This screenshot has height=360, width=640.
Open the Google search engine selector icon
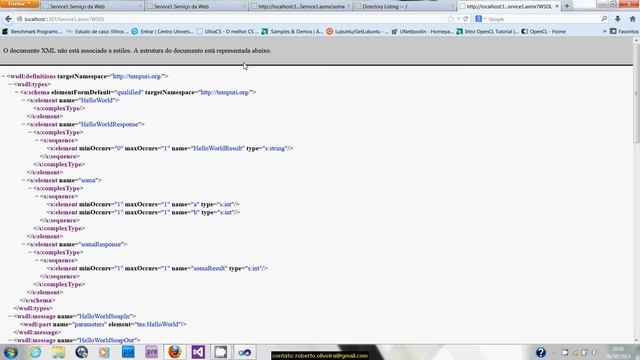pyautogui.click(x=479, y=19)
